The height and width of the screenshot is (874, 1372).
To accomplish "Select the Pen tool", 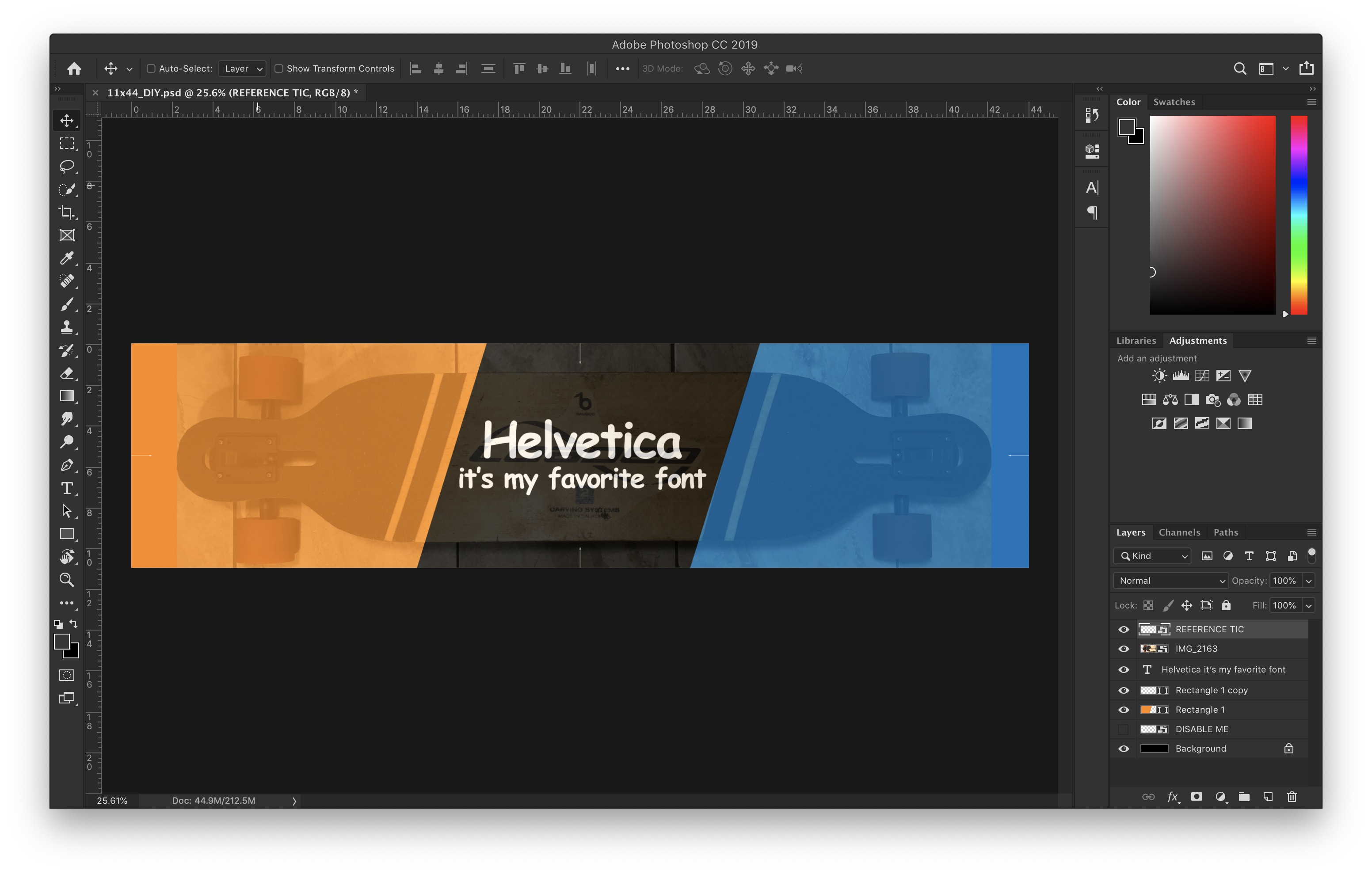I will click(67, 465).
